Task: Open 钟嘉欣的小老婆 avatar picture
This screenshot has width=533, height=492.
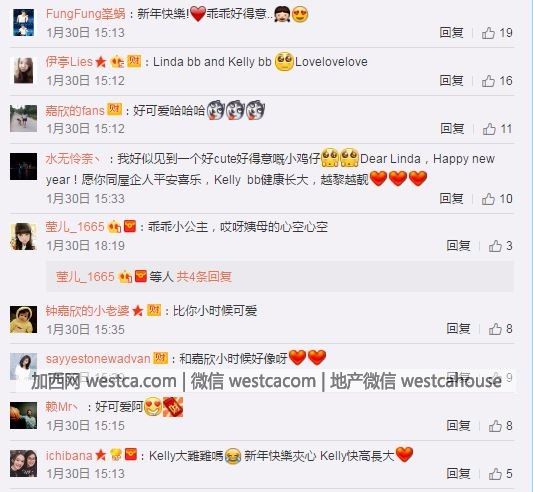Action: click(23, 319)
